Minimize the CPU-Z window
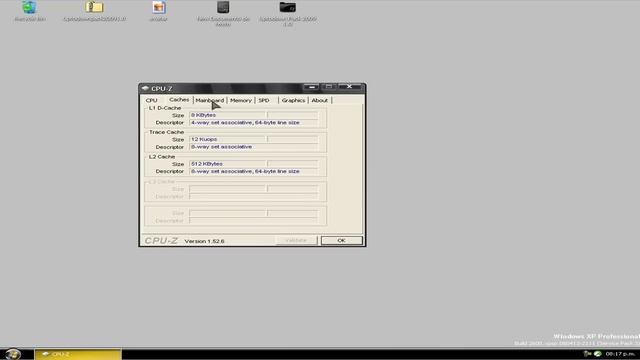 tap(311, 87)
